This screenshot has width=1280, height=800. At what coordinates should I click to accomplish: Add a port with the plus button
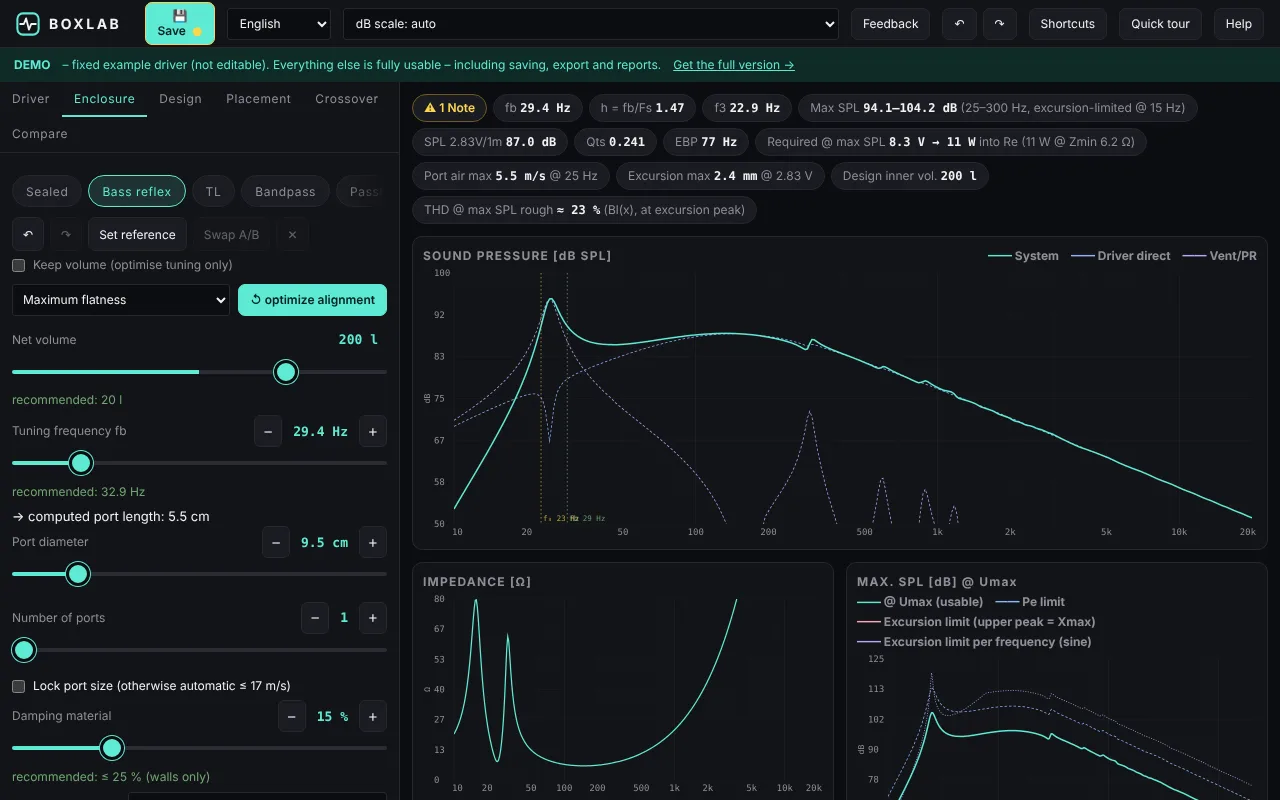coord(373,618)
